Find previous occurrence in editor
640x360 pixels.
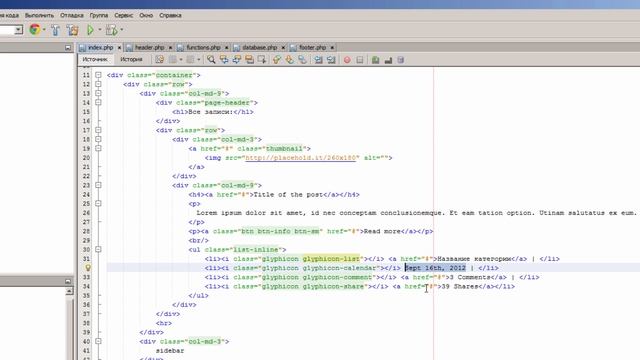click(x=224, y=60)
